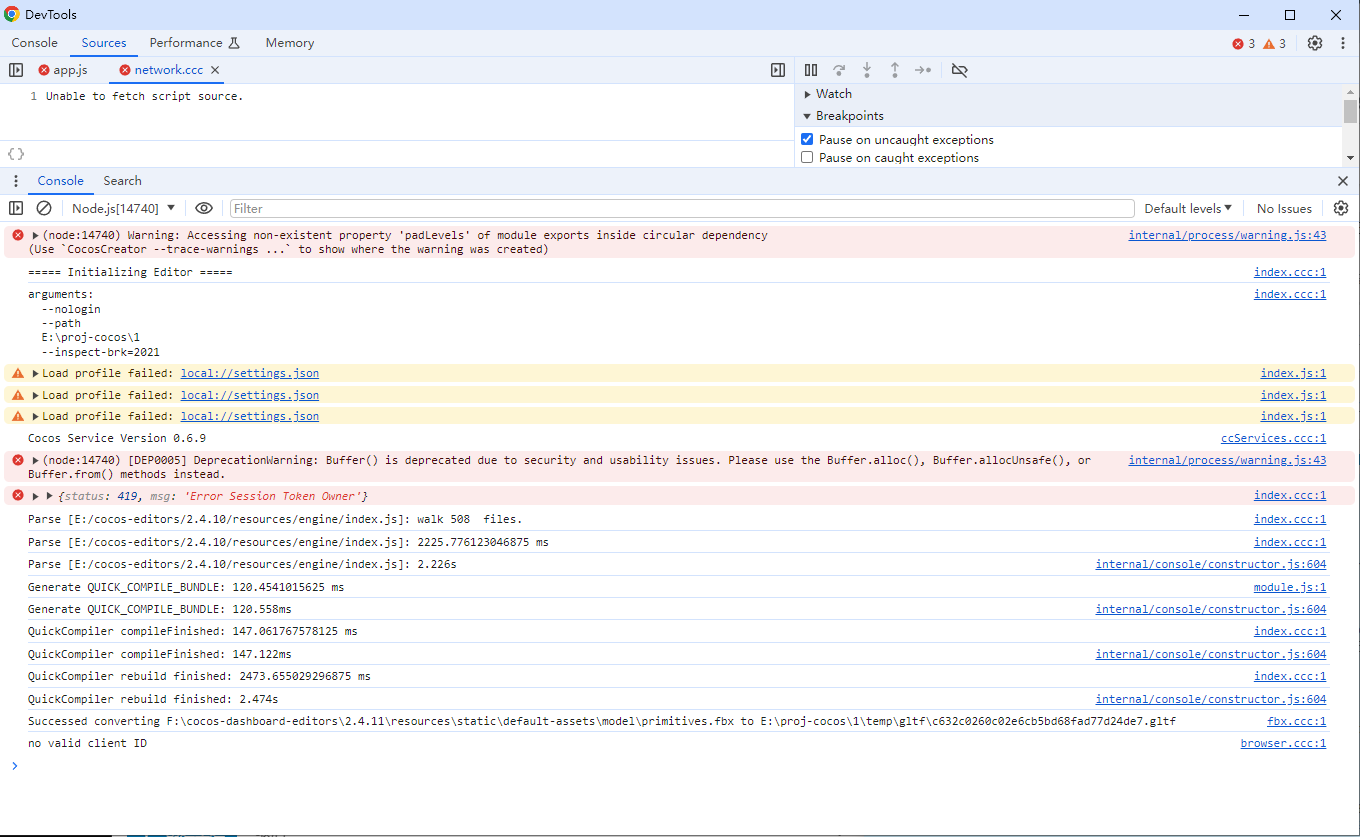Screen dimensions: 1360x837
Task: Open the fbx.ccc:1 source link
Action: (x=1296, y=721)
